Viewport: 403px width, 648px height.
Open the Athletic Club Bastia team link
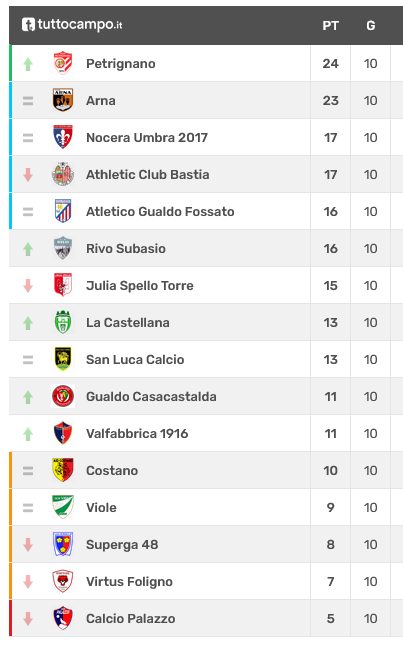(148, 174)
